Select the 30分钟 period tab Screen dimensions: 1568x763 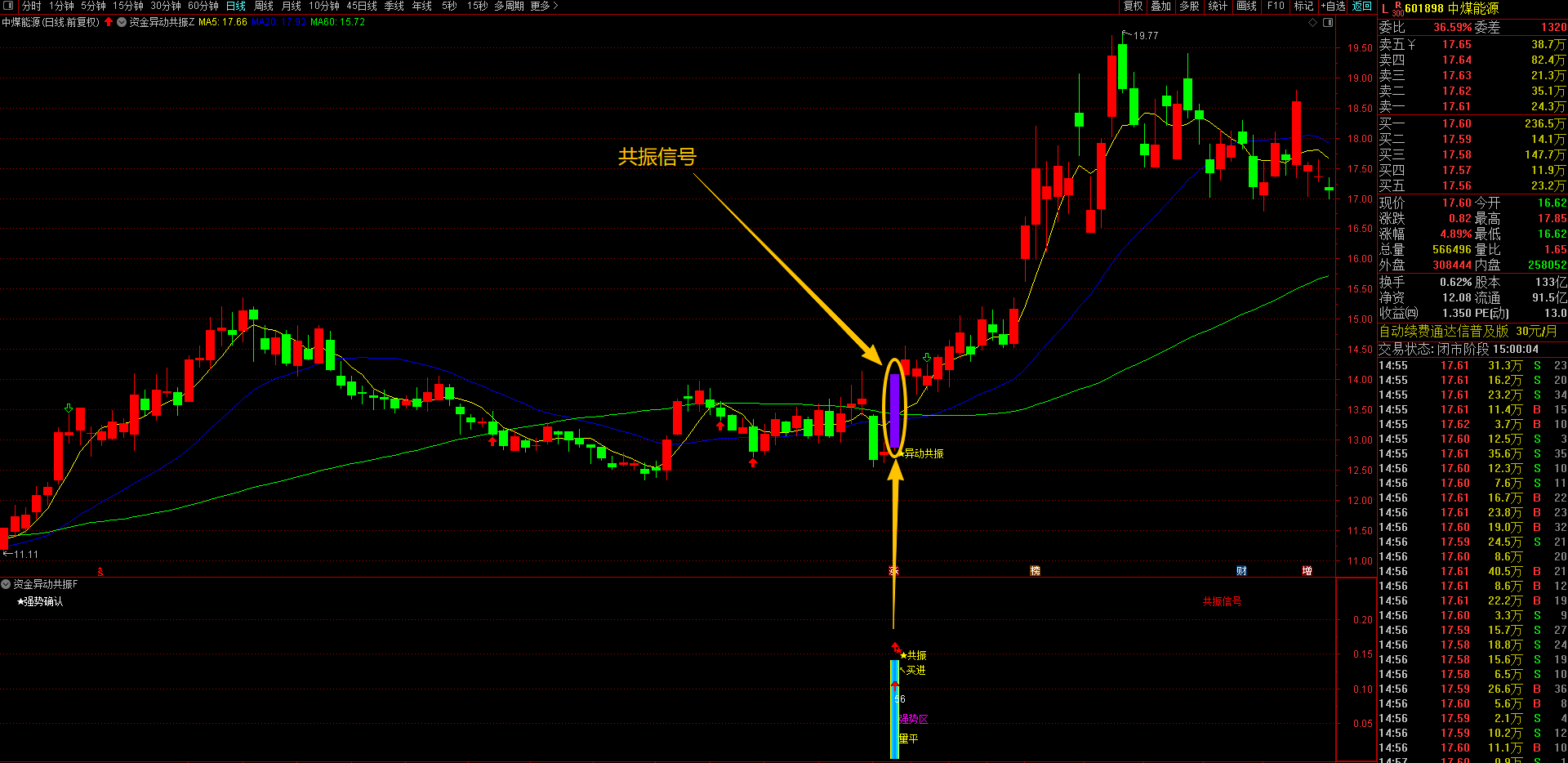[x=166, y=6]
